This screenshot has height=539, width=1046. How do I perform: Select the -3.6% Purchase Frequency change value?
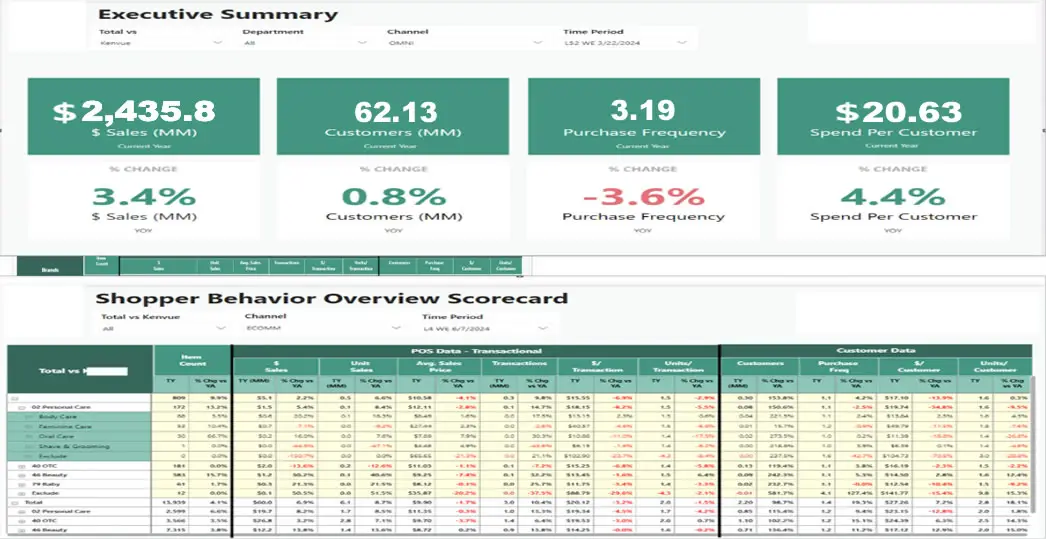[643, 196]
